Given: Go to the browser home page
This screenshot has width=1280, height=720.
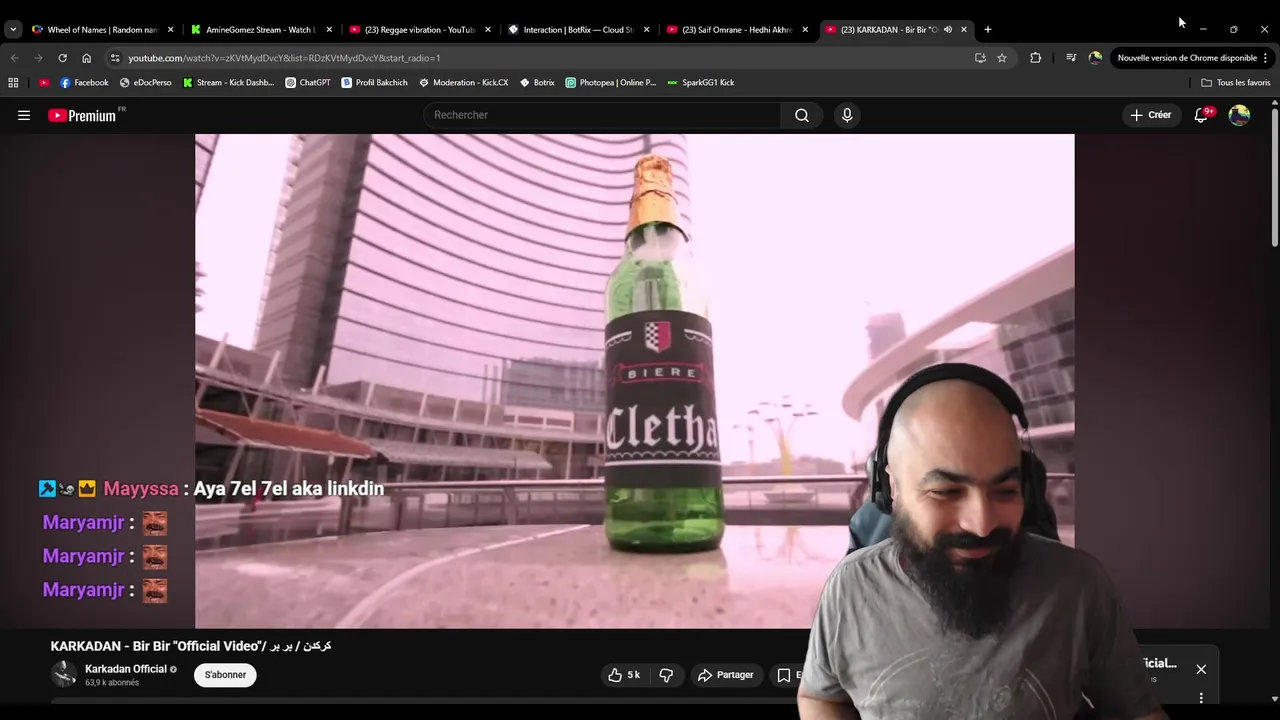Looking at the screenshot, I should pyautogui.click(x=86, y=58).
